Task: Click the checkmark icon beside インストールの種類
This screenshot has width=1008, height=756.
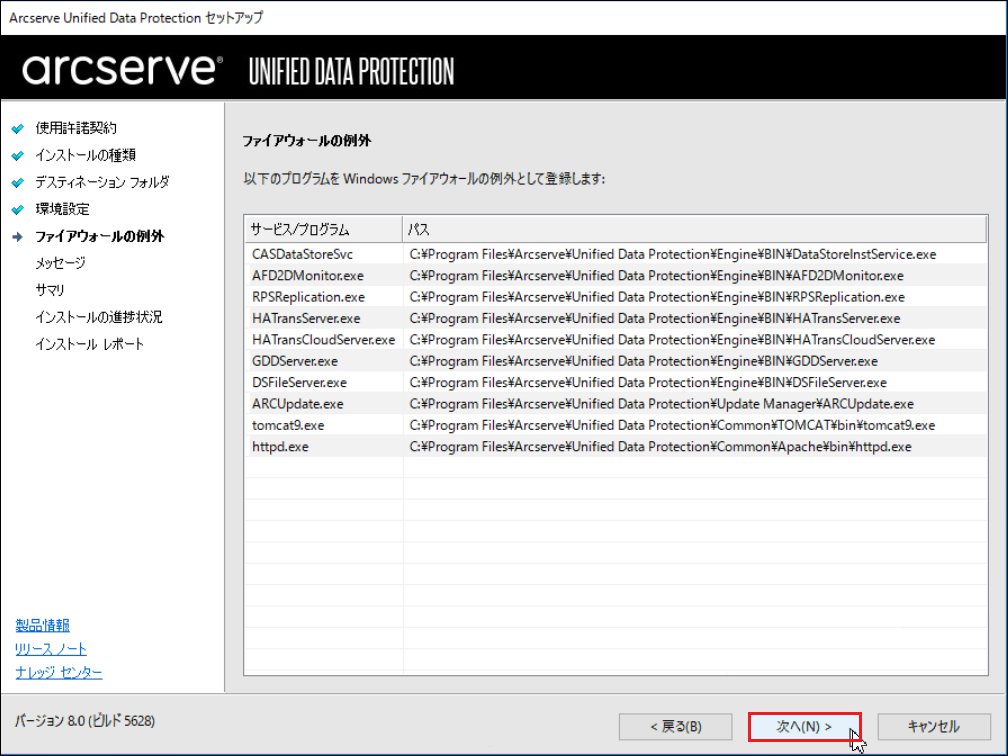Action: (18, 156)
